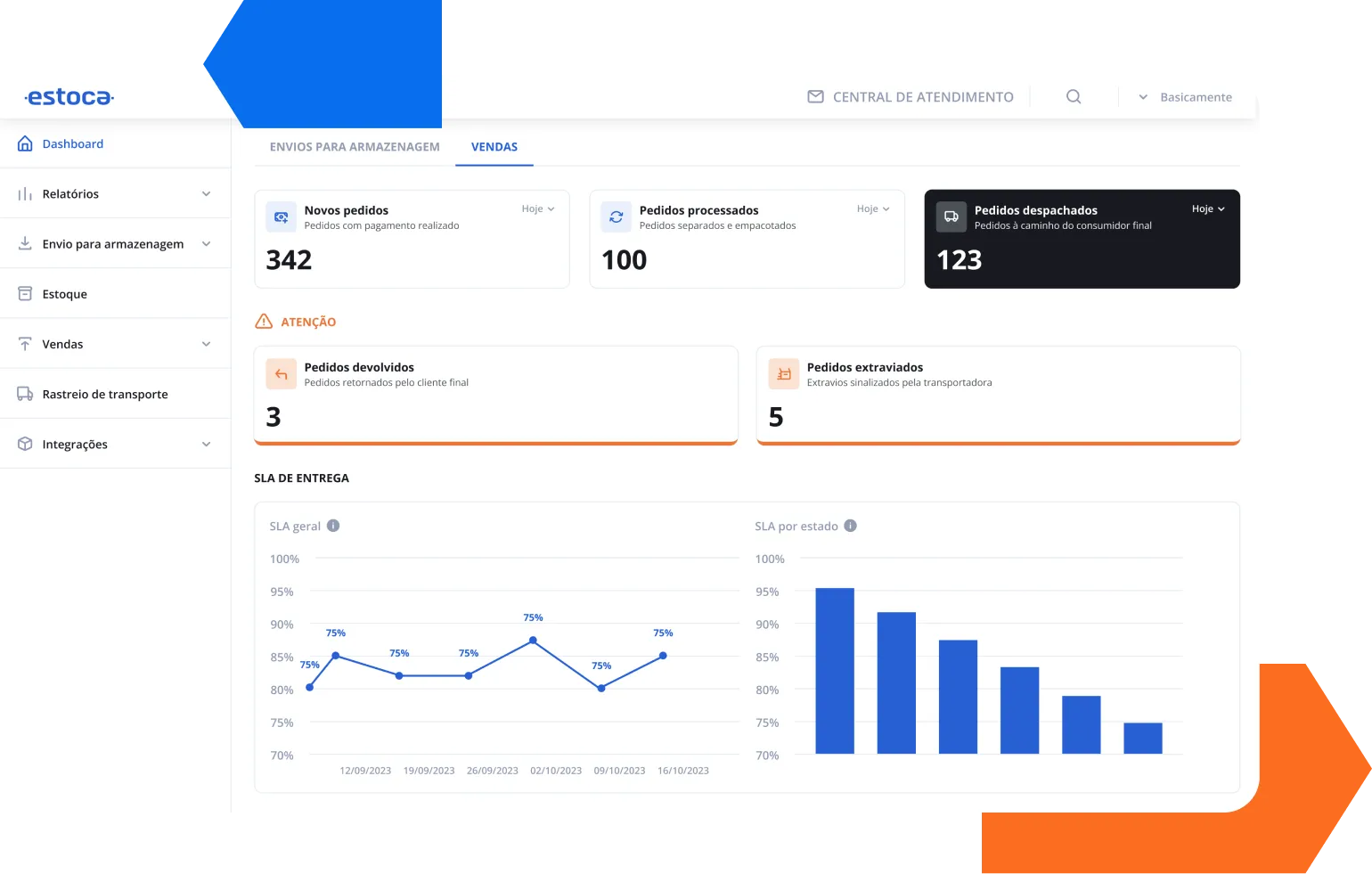Open Hoje dropdown on Pedidos processados
This screenshot has height=874, width=1372.
click(873, 208)
